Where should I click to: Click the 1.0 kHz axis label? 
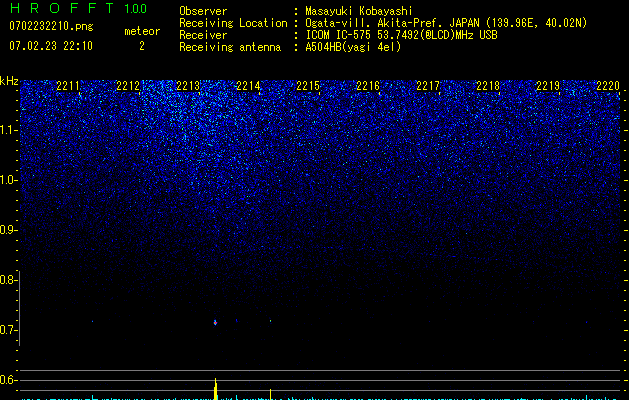pos(8,180)
